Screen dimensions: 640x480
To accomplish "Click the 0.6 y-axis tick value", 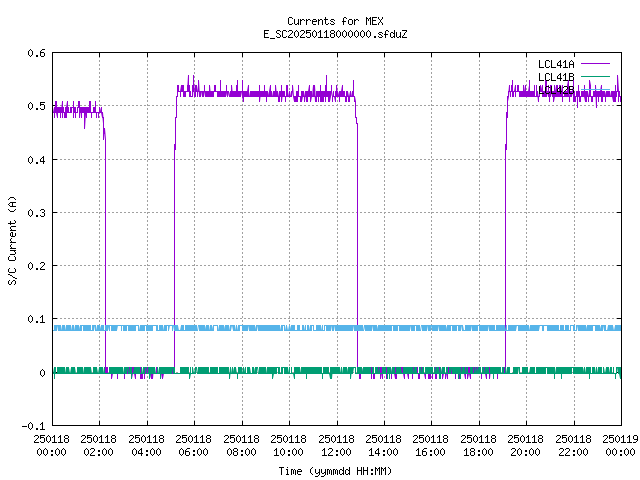I will [x=36, y=53].
